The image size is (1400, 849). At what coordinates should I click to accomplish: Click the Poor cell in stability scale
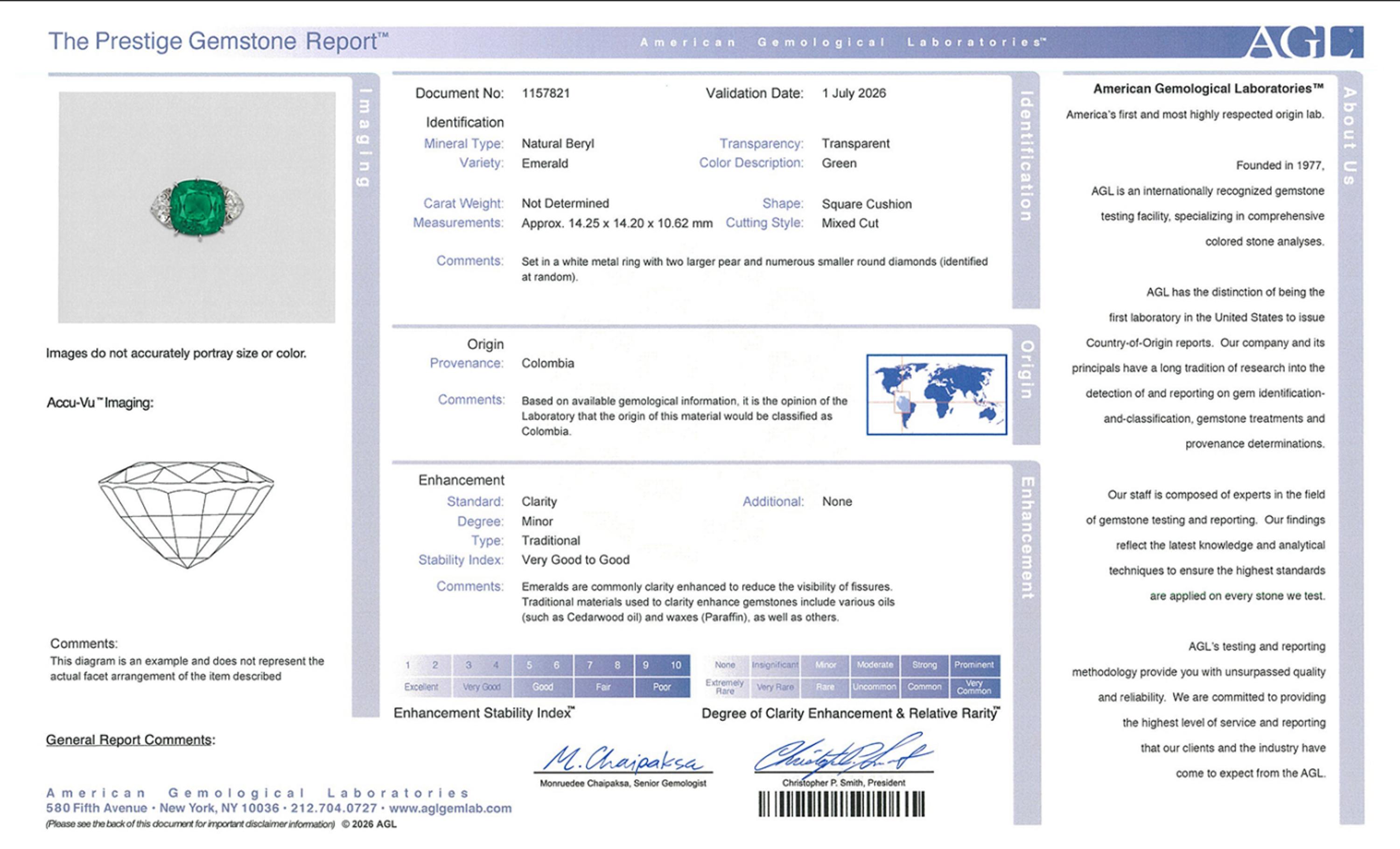point(662,687)
